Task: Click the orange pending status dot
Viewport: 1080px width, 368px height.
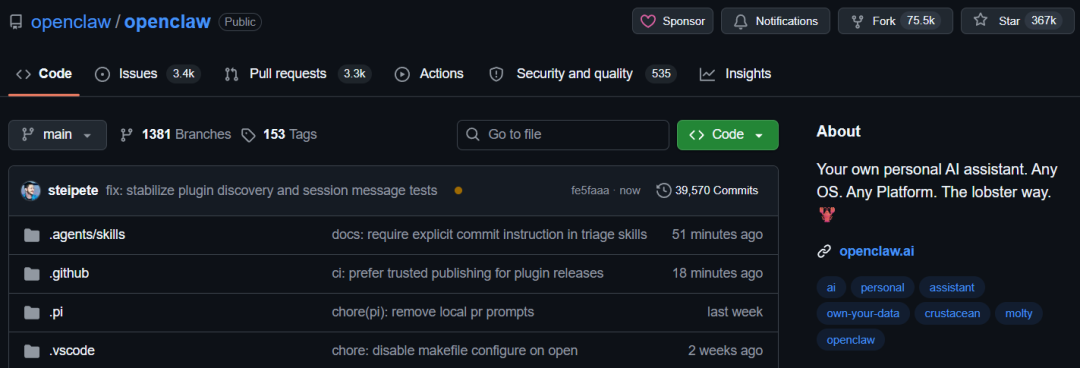Action: (459, 191)
